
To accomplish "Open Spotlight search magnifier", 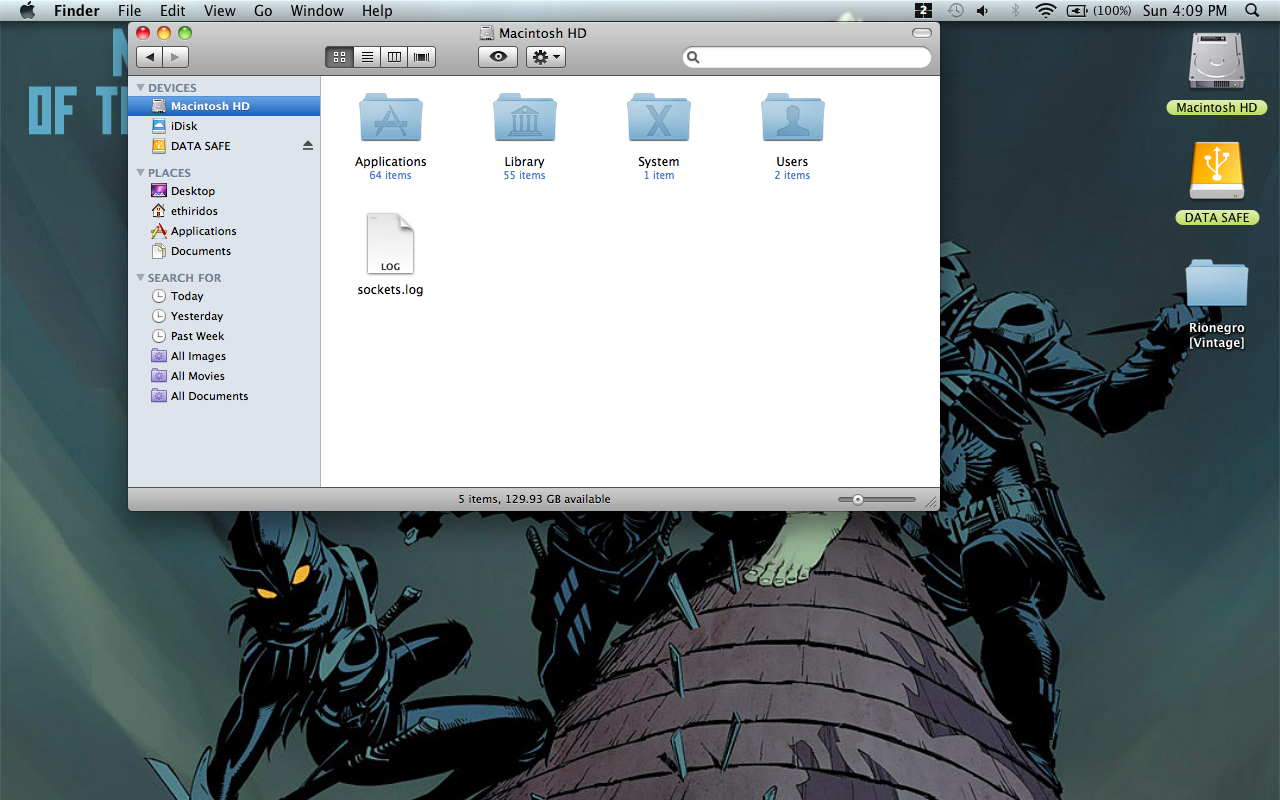I will 1252,11.
